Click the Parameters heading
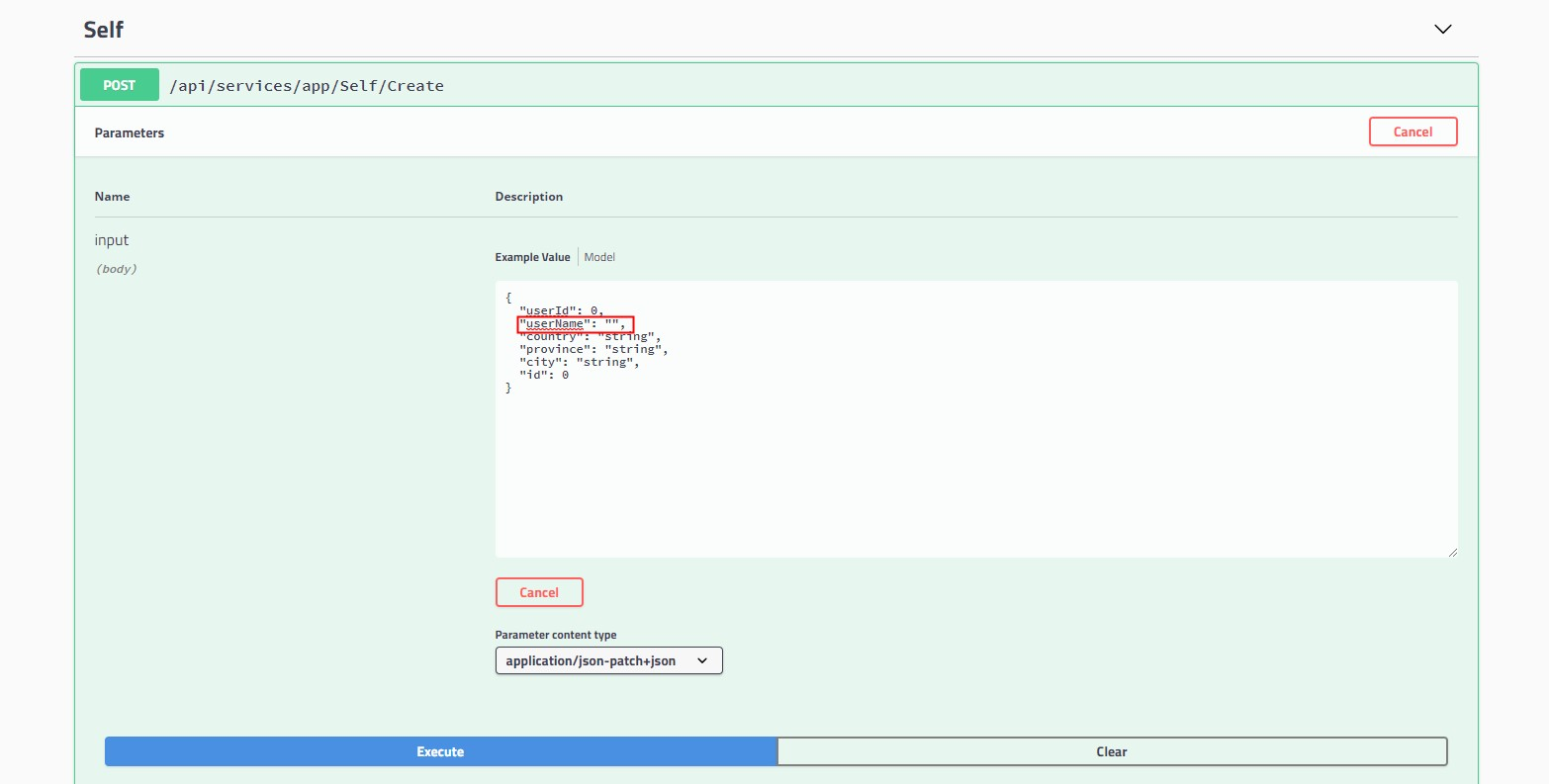The height and width of the screenshot is (784, 1549). (130, 132)
